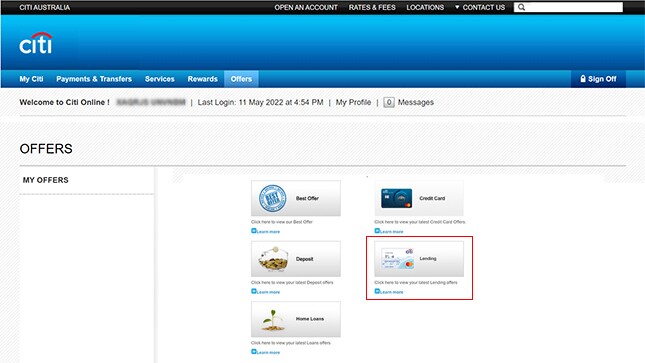Click Open An Account link
Screen dimensions: 645x363
click(x=306, y=7)
